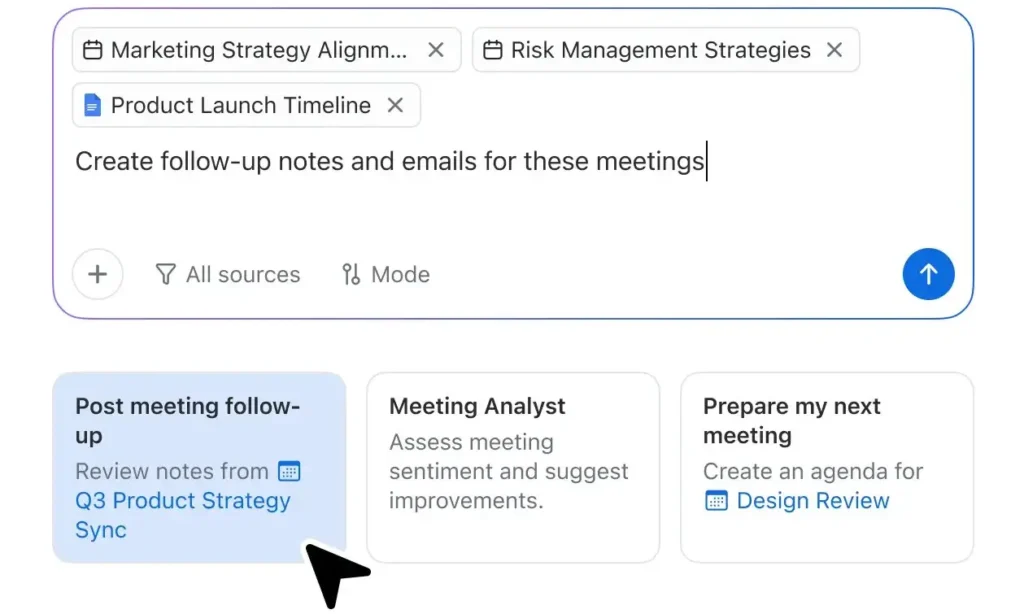Viewport: 1024px width, 614px height.
Task: Click the document icon on Product Launch Timeline chip
Action: 92,105
